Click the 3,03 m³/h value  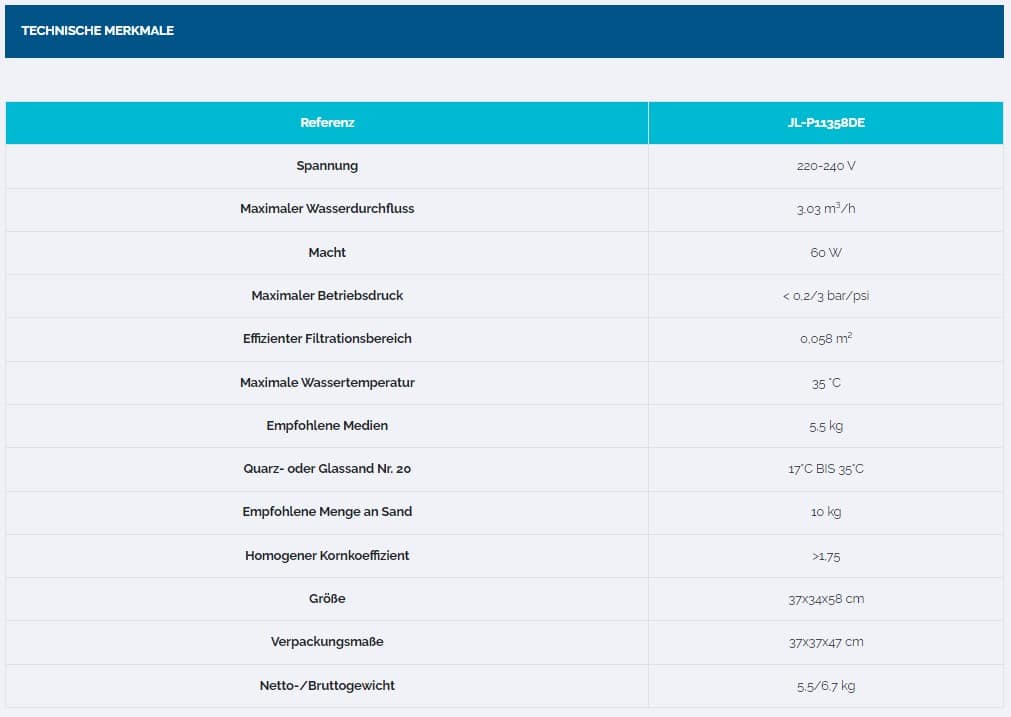(825, 209)
